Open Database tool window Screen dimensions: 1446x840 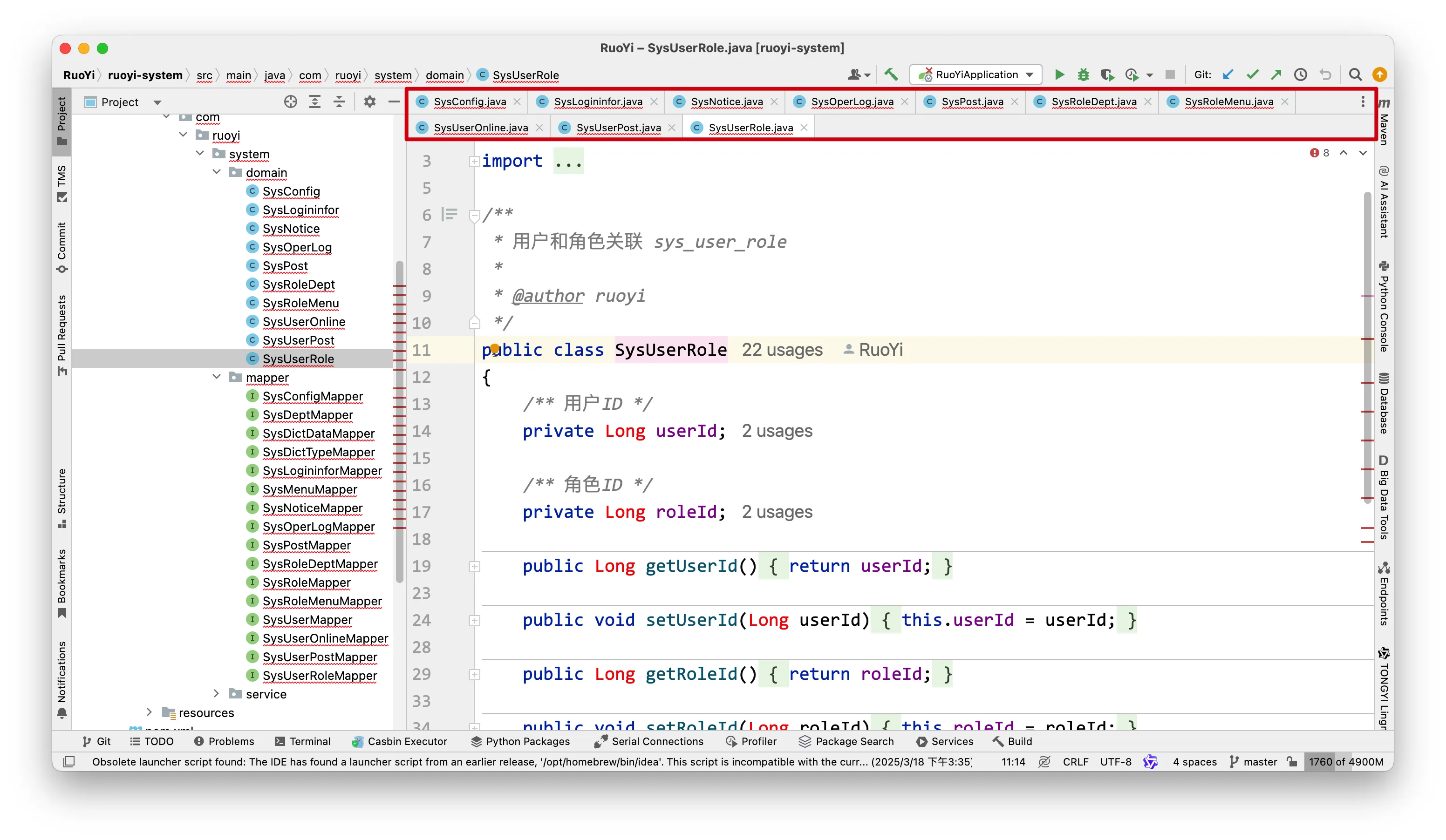(x=1384, y=403)
